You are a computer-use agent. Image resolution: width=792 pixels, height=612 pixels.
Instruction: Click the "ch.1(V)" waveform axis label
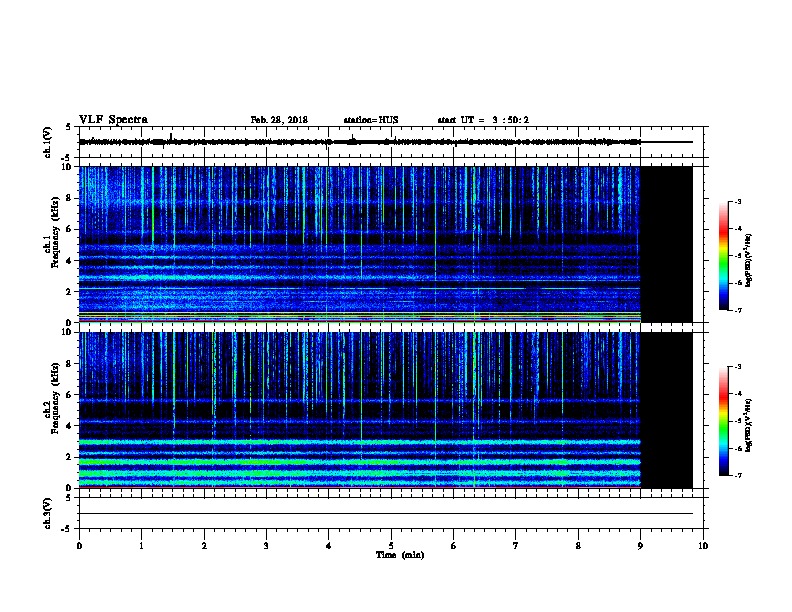47,142
